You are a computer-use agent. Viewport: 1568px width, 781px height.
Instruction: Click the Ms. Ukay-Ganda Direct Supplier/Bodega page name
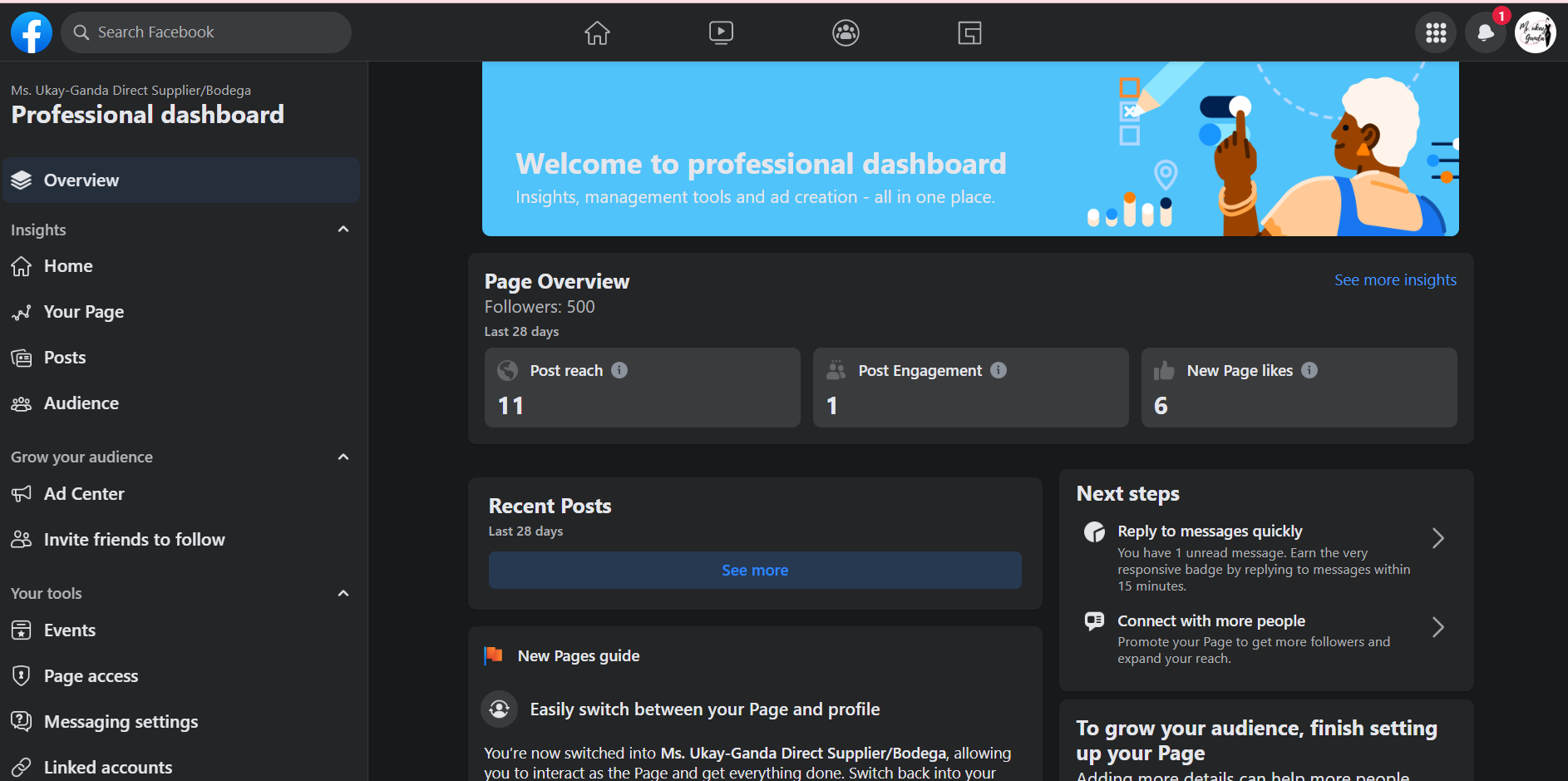[131, 90]
